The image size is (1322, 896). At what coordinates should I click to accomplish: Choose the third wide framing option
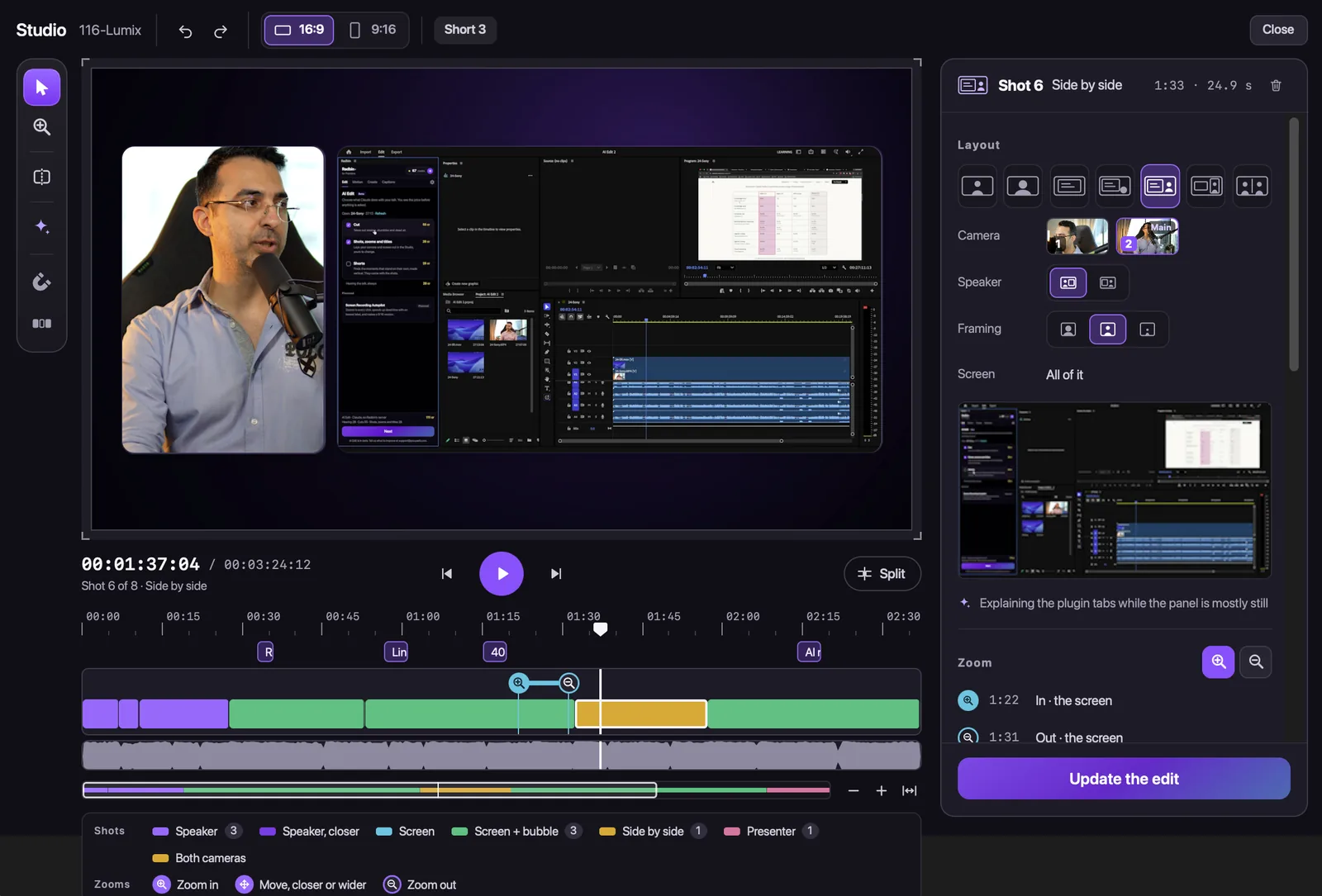click(1147, 329)
